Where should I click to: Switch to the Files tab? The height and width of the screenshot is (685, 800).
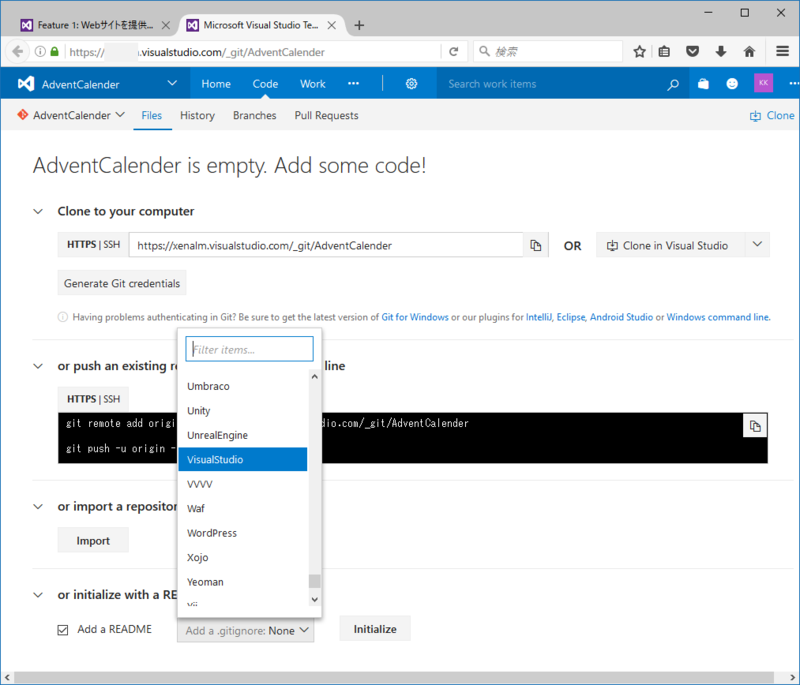point(152,115)
